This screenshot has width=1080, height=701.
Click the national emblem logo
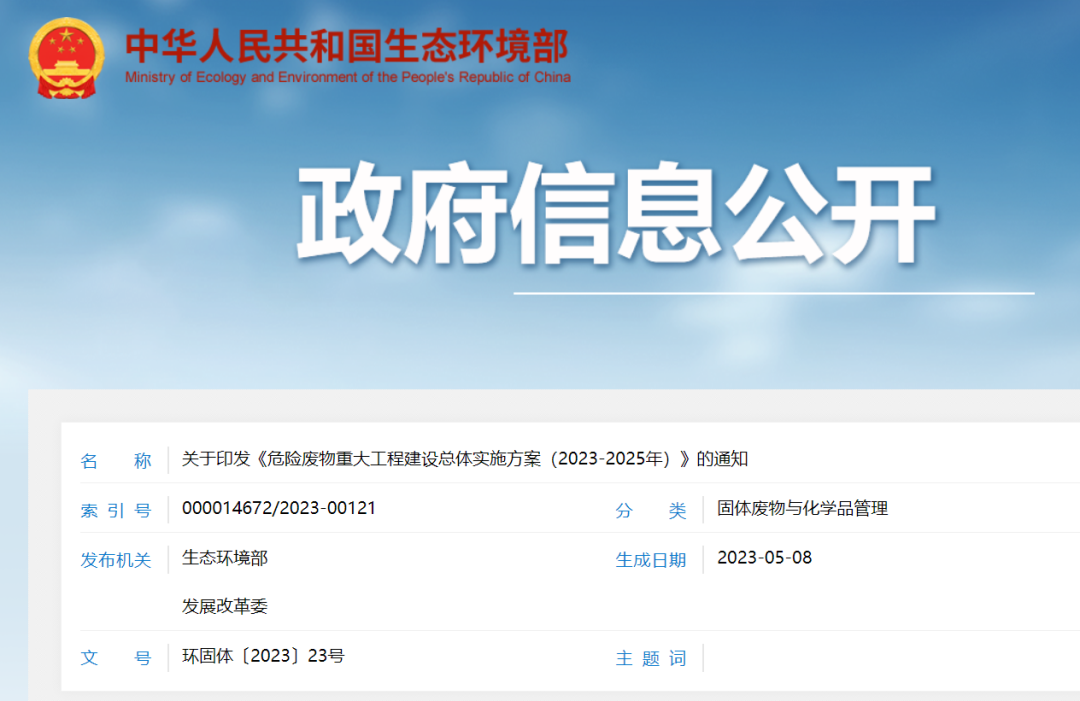[x=66, y=60]
